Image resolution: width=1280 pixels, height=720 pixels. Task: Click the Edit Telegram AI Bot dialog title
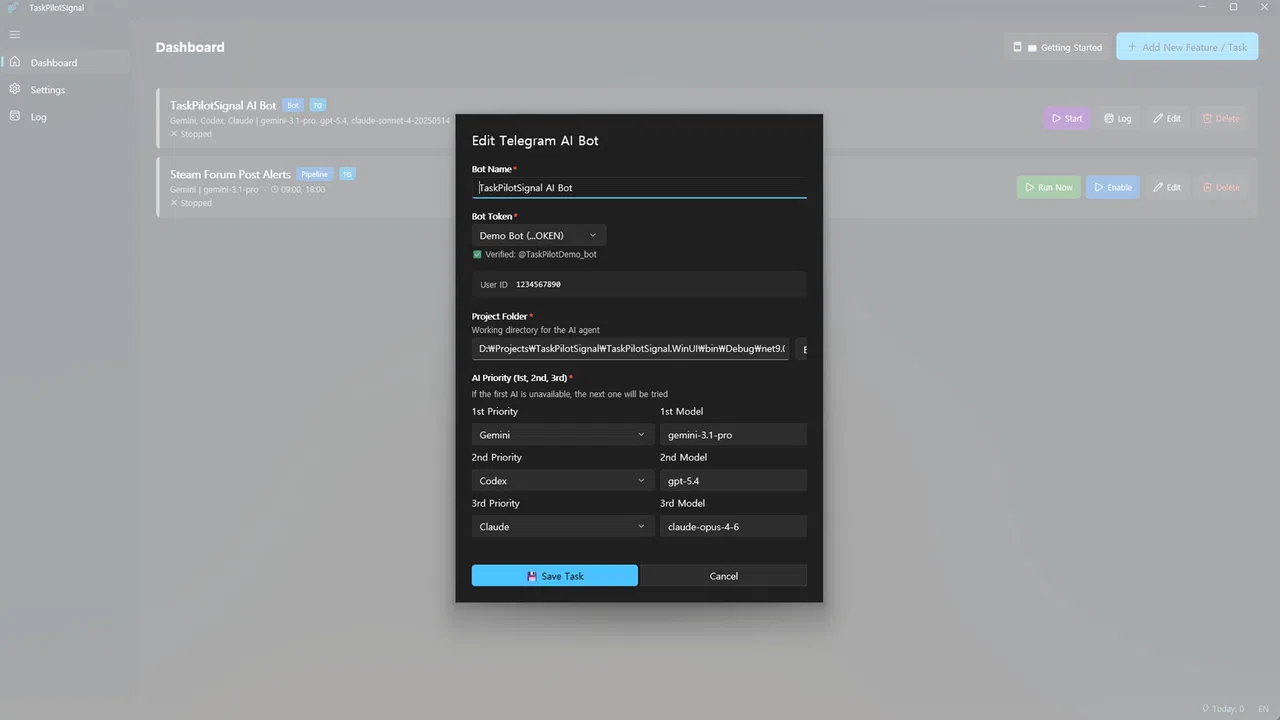(535, 141)
